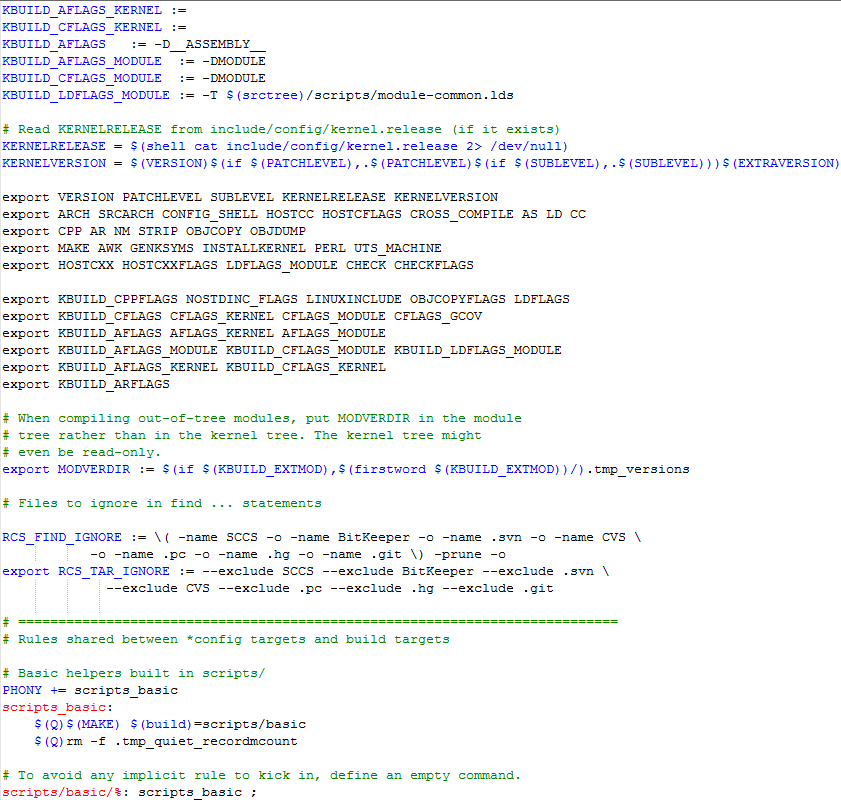This screenshot has height=800, width=841.
Task: Click the 'Read KERNELRELEASE from' comment line
Action: 281,129
